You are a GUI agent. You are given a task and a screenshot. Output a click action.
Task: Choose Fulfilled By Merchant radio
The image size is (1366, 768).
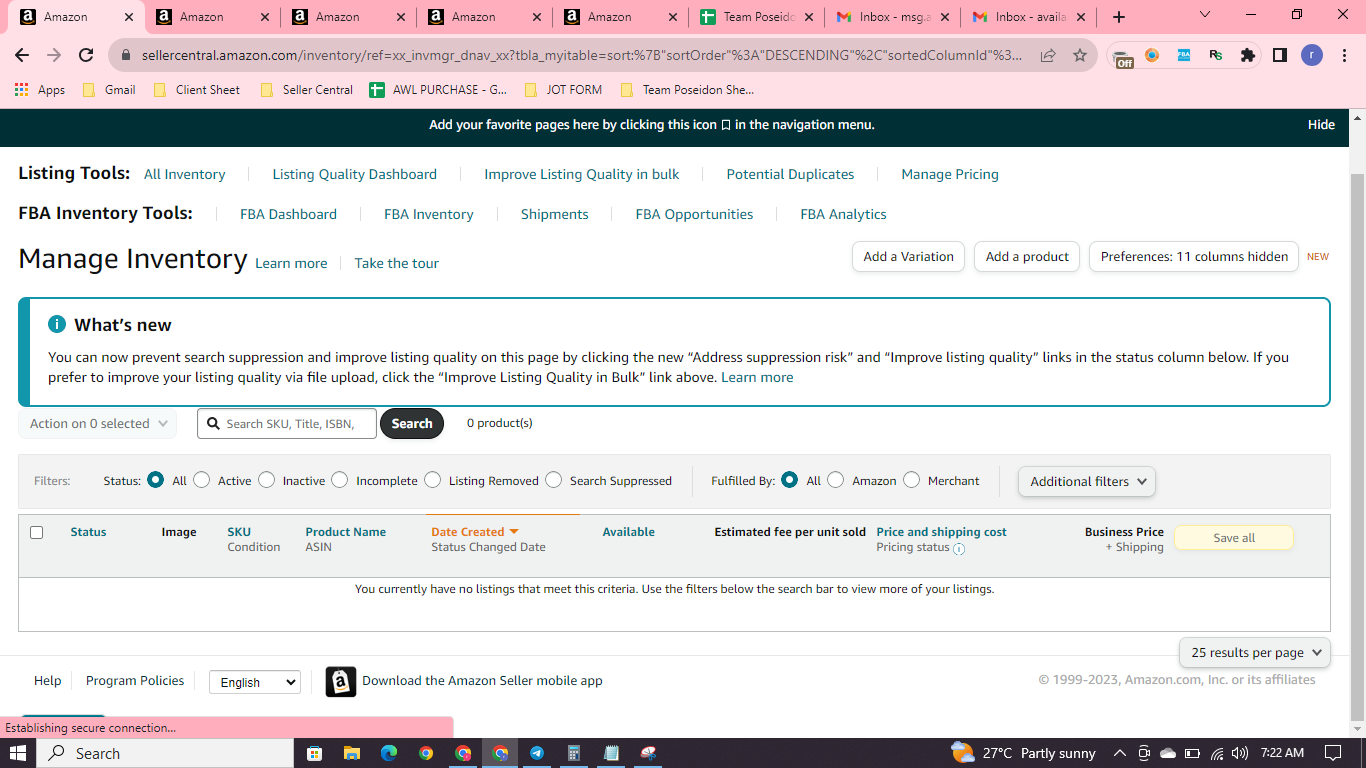[912, 480]
